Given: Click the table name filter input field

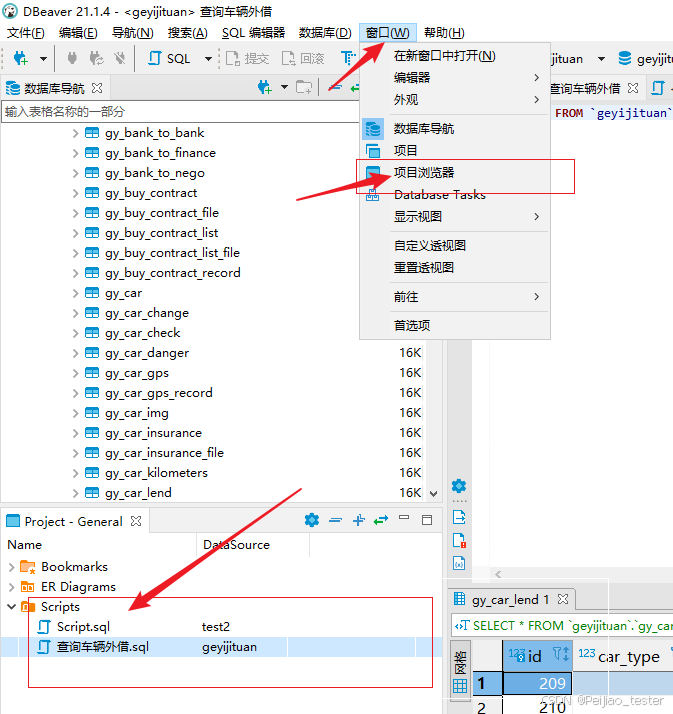Looking at the screenshot, I should click(181, 112).
